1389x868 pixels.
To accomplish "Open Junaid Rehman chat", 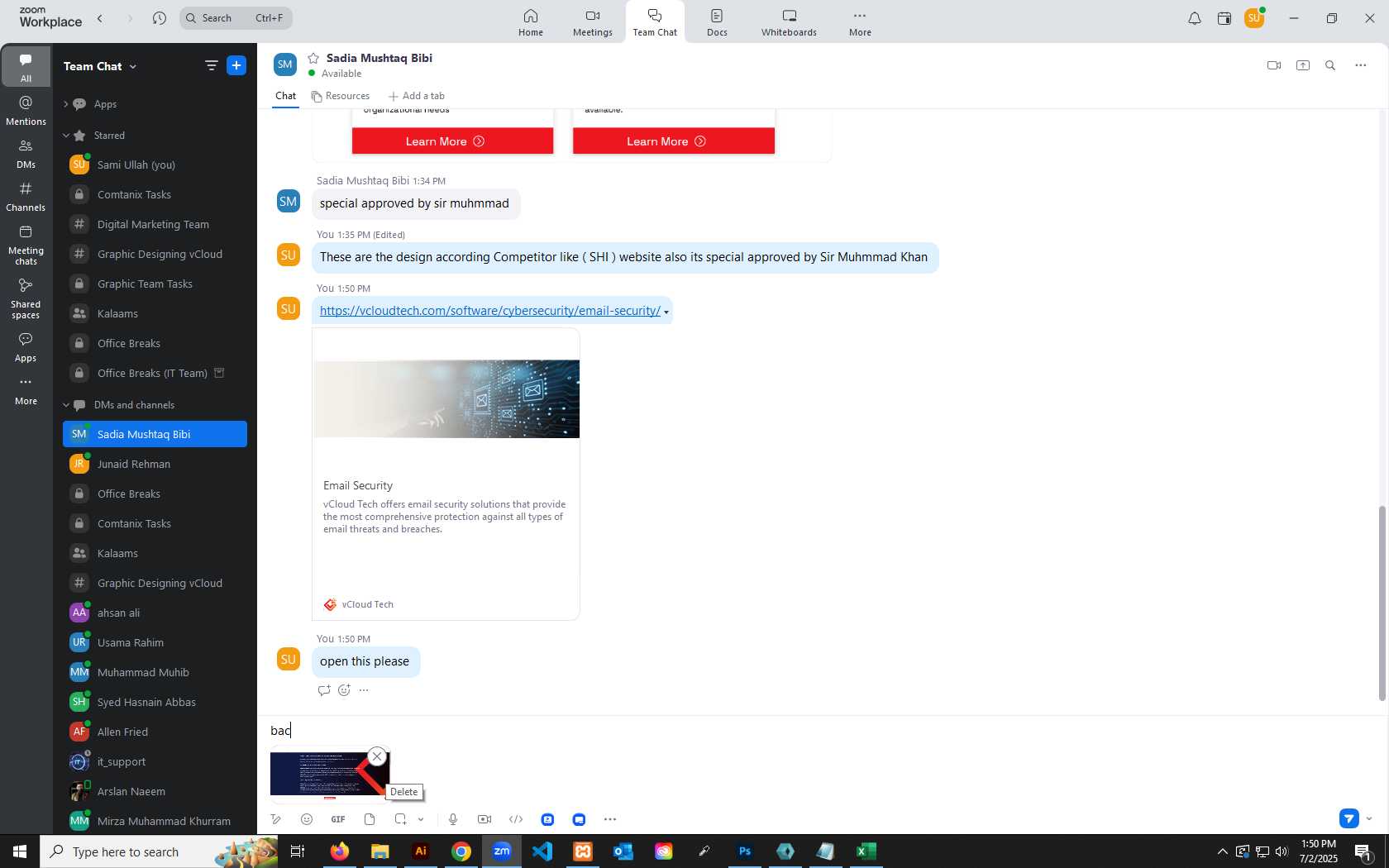I will click(x=155, y=464).
